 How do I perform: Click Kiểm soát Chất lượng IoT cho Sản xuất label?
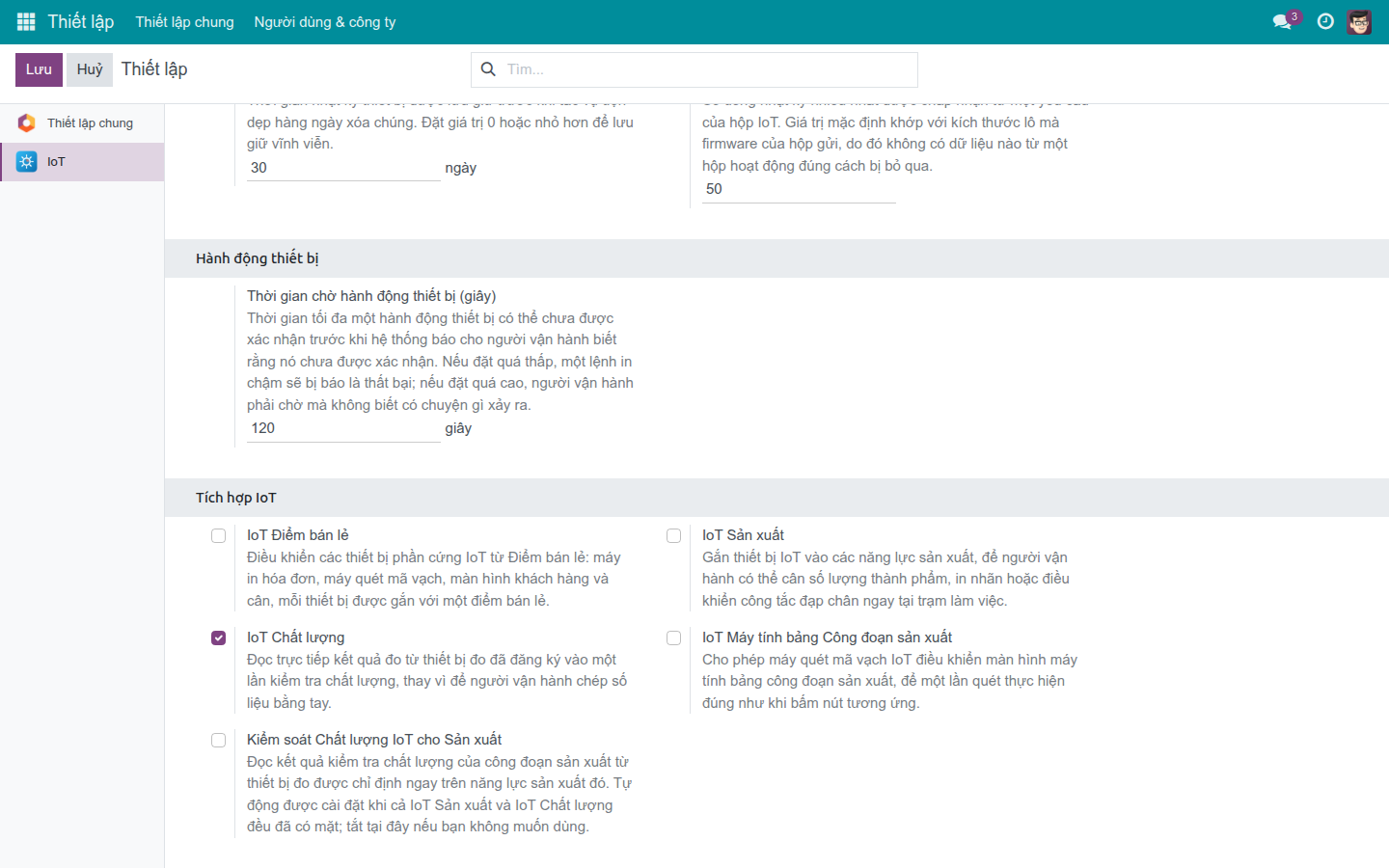coord(374,740)
